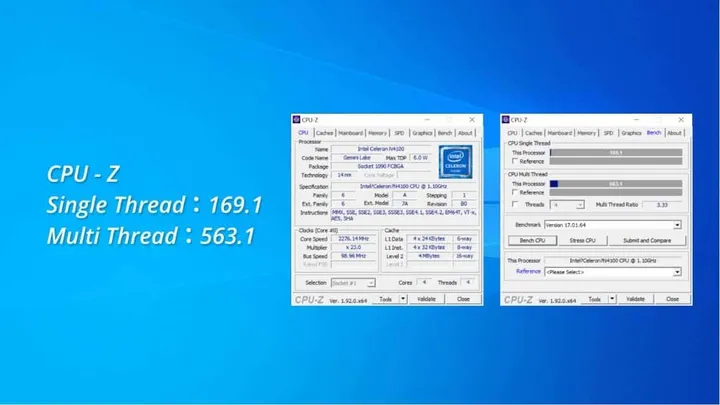Click Validate button in left CPU-Z window
The height and width of the screenshot is (405, 720).
point(426,299)
